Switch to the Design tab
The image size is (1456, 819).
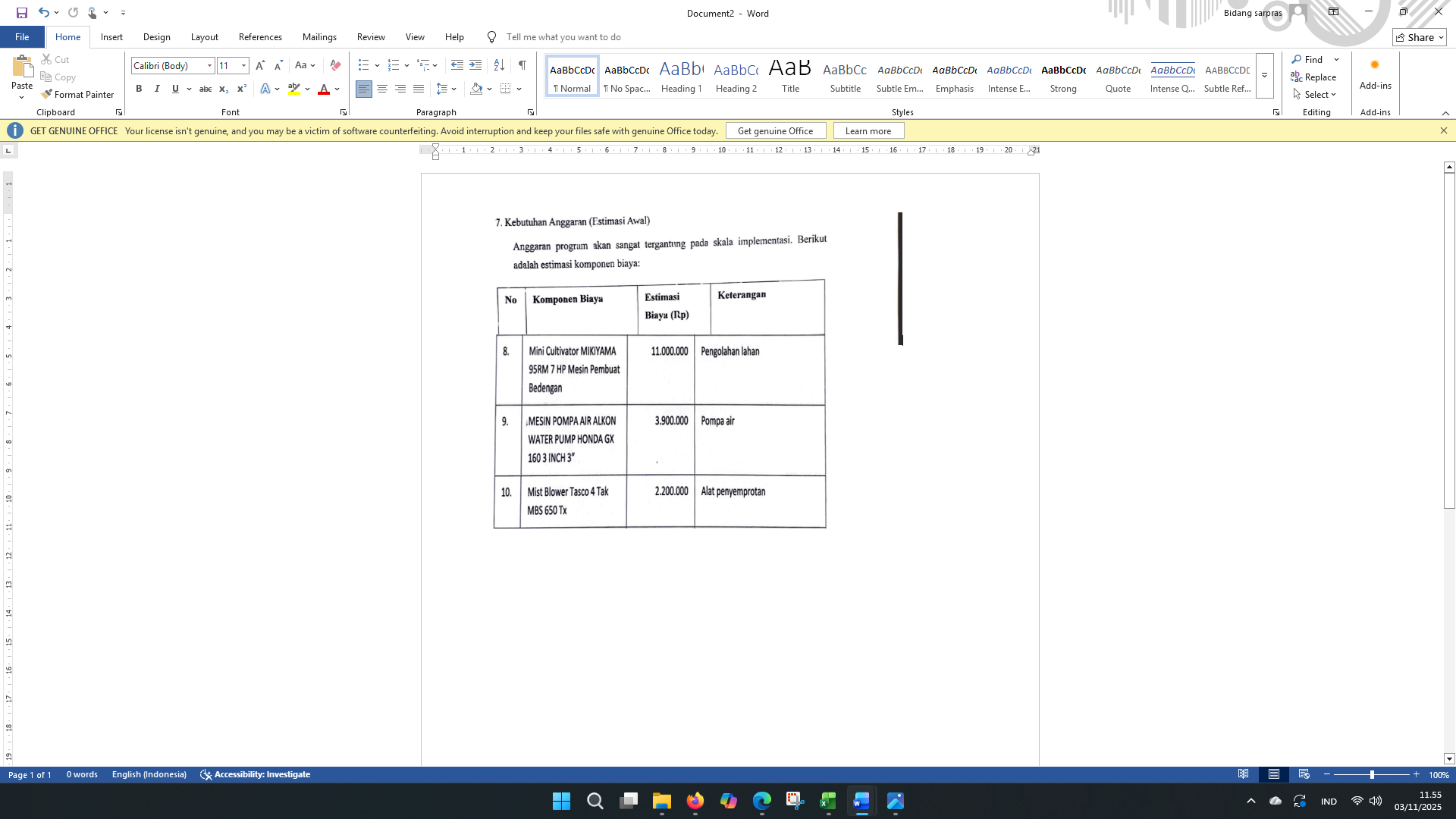click(x=157, y=37)
